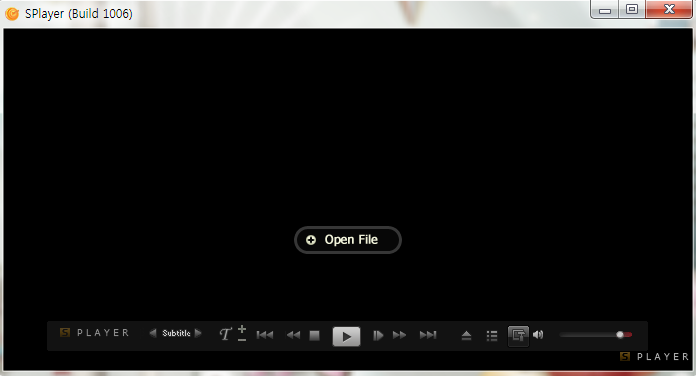Click the eject icon to open media
The image size is (696, 376).
click(x=466, y=336)
